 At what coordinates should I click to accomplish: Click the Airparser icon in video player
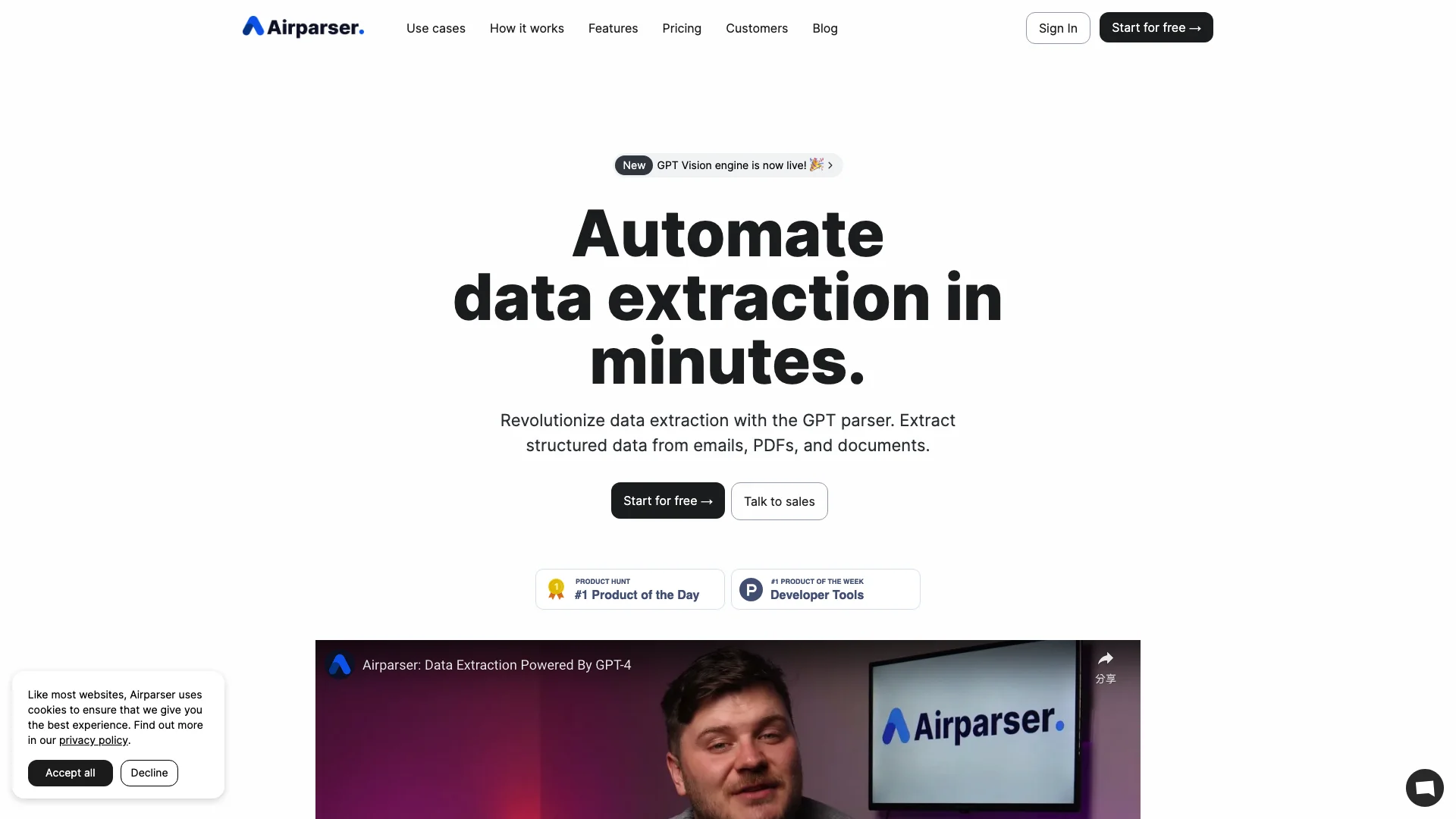pyautogui.click(x=340, y=663)
